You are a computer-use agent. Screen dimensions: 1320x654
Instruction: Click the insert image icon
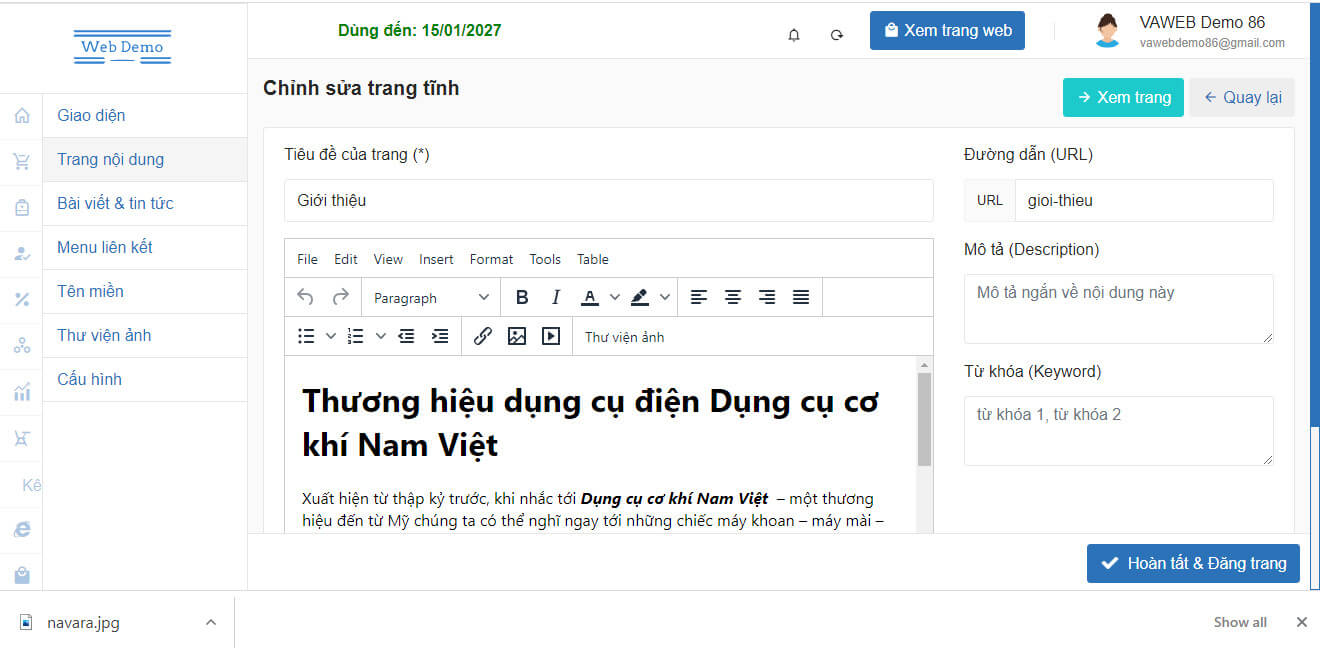point(516,336)
